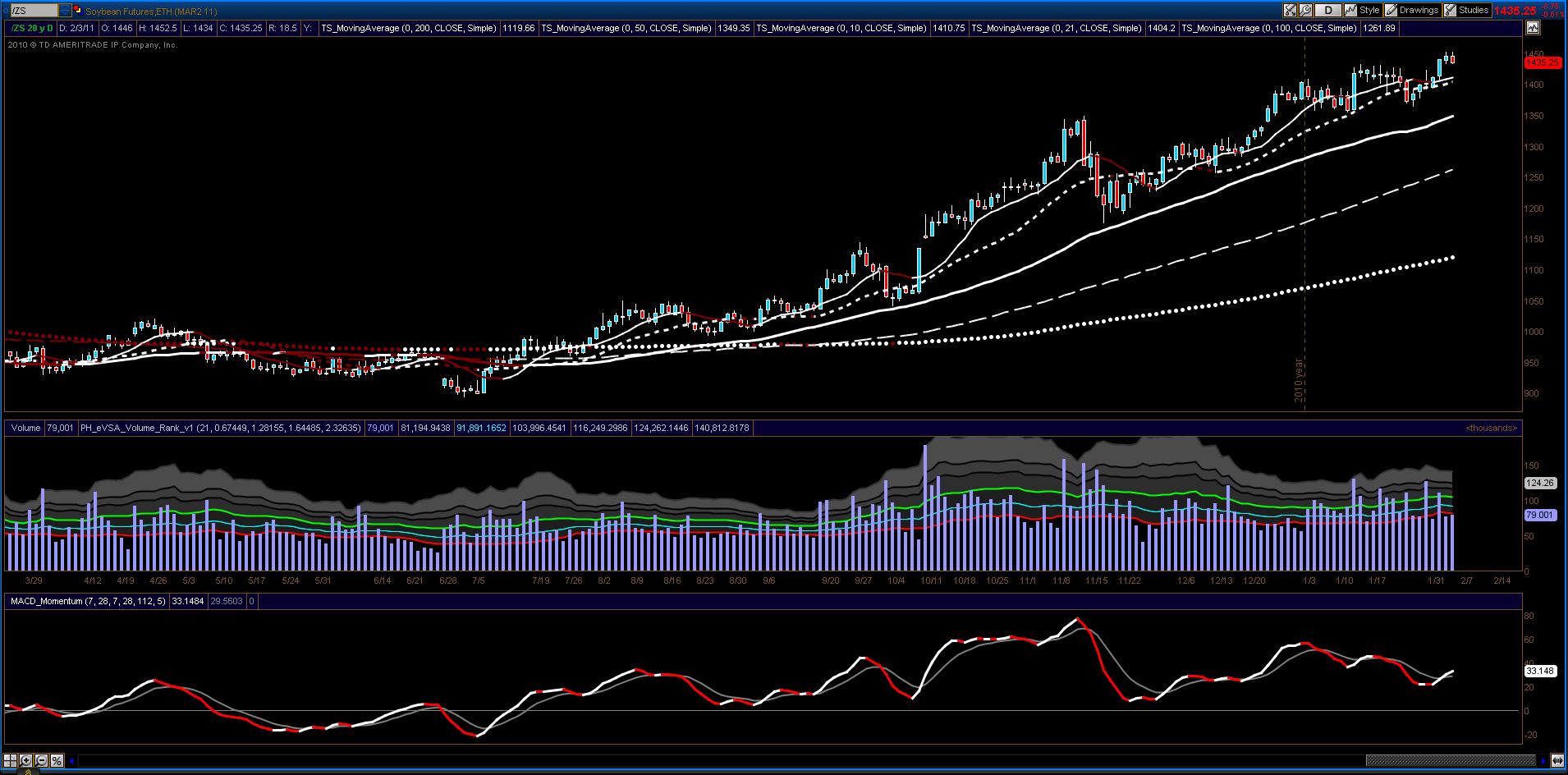Click the close value C: 1435.25

coord(241,28)
